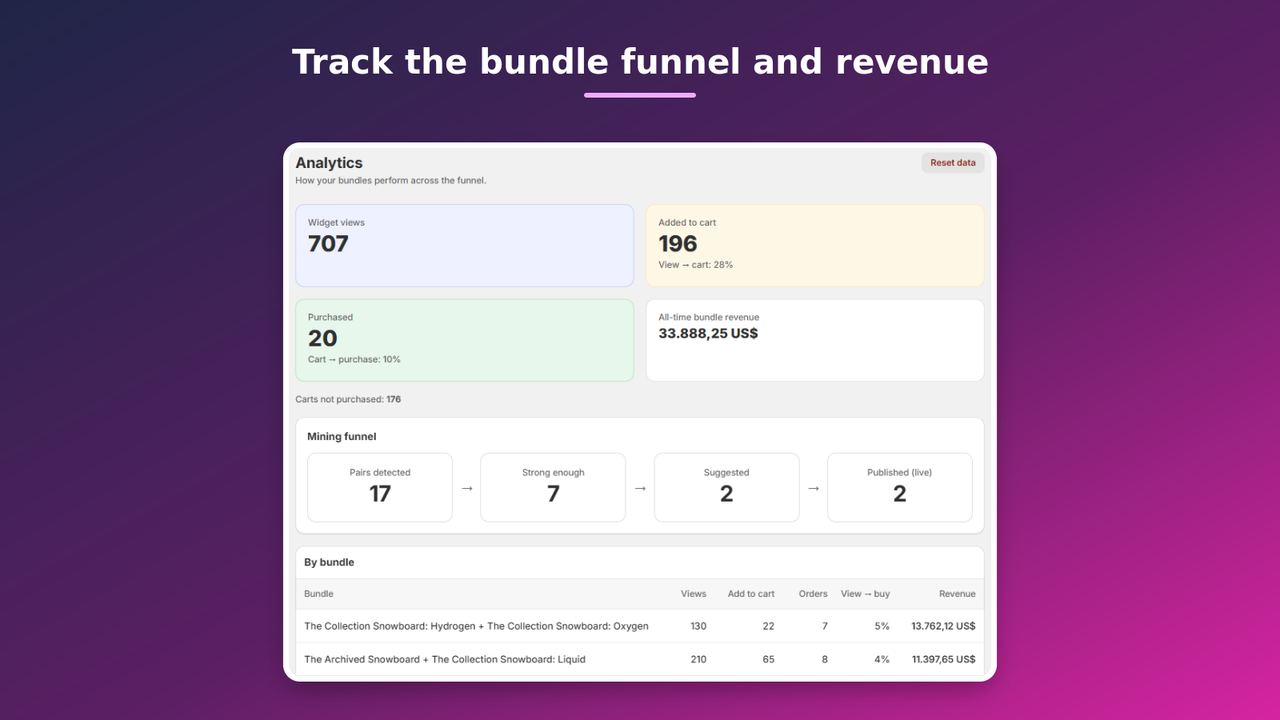Click the Reset data button
Screen dimensions: 1280x720
[x=952, y=163]
